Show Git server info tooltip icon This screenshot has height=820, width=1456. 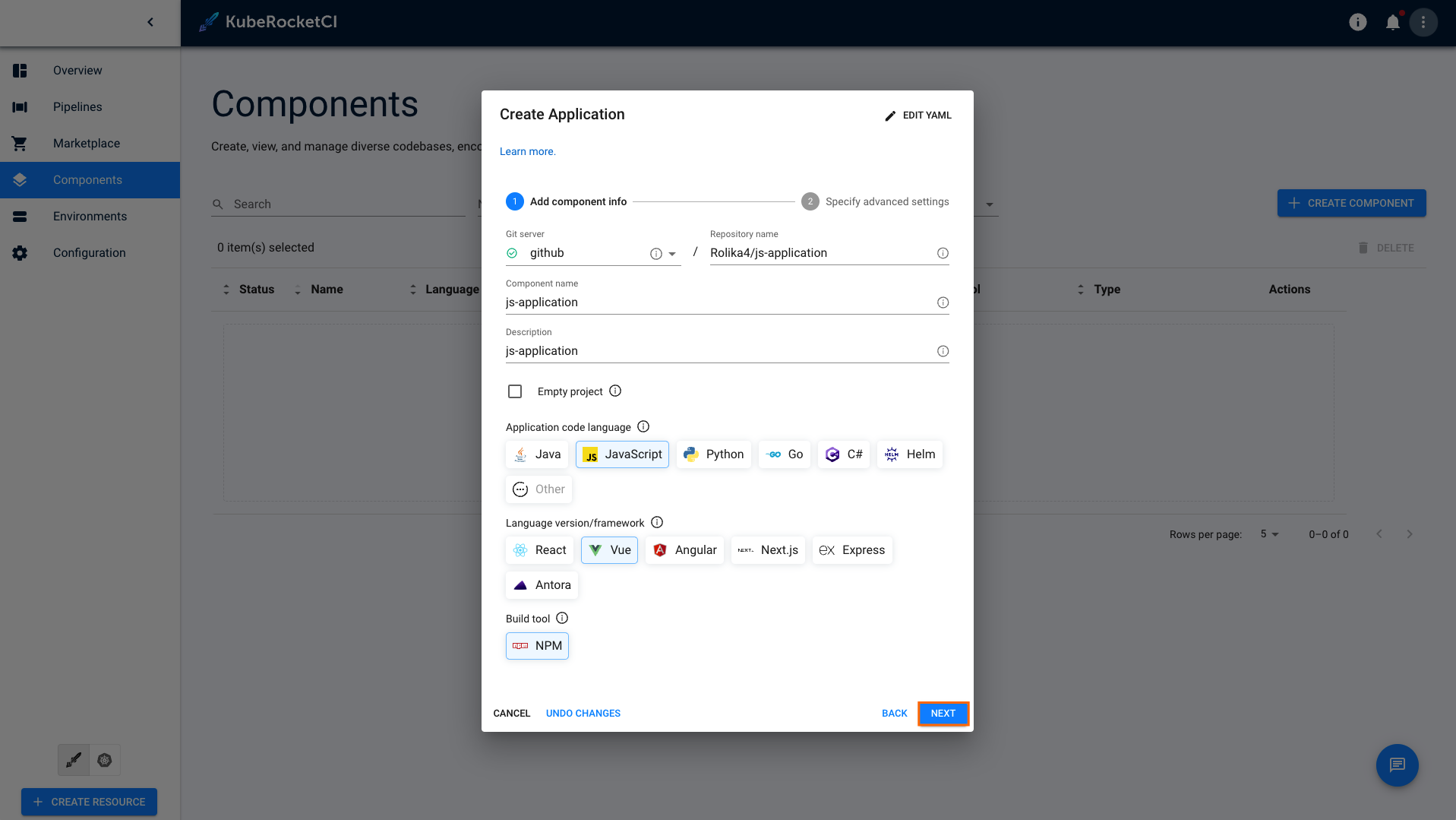click(x=656, y=254)
